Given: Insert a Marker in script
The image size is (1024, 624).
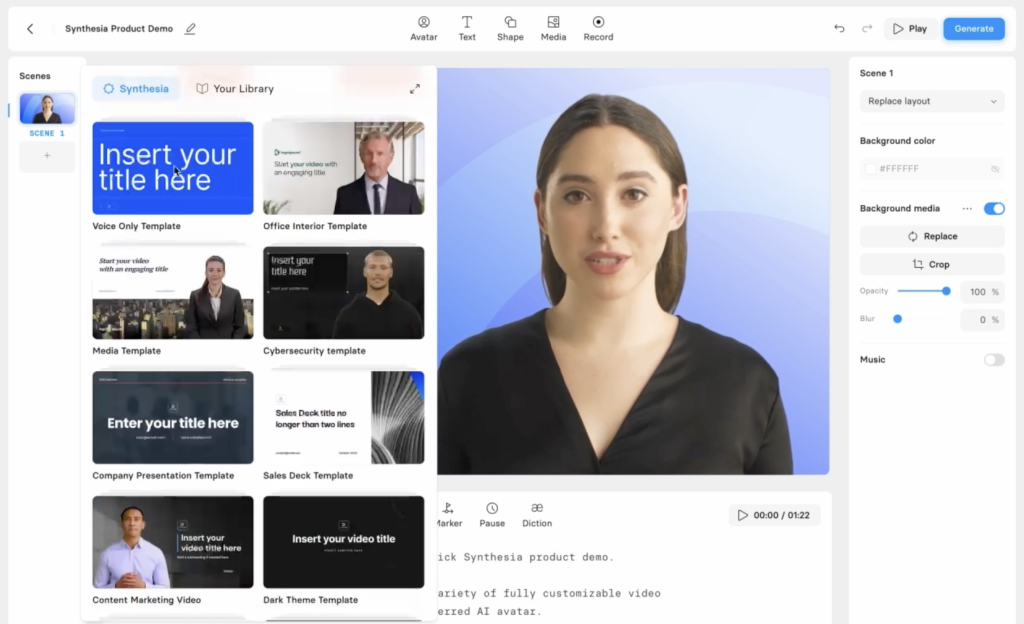Looking at the screenshot, I should (x=449, y=515).
